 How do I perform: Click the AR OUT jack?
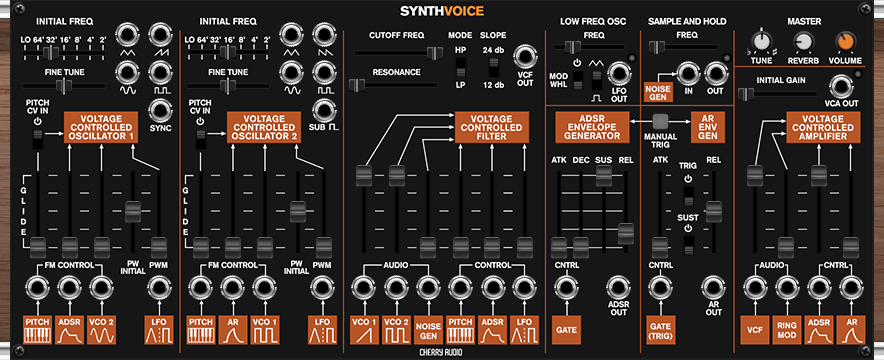click(714, 288)
